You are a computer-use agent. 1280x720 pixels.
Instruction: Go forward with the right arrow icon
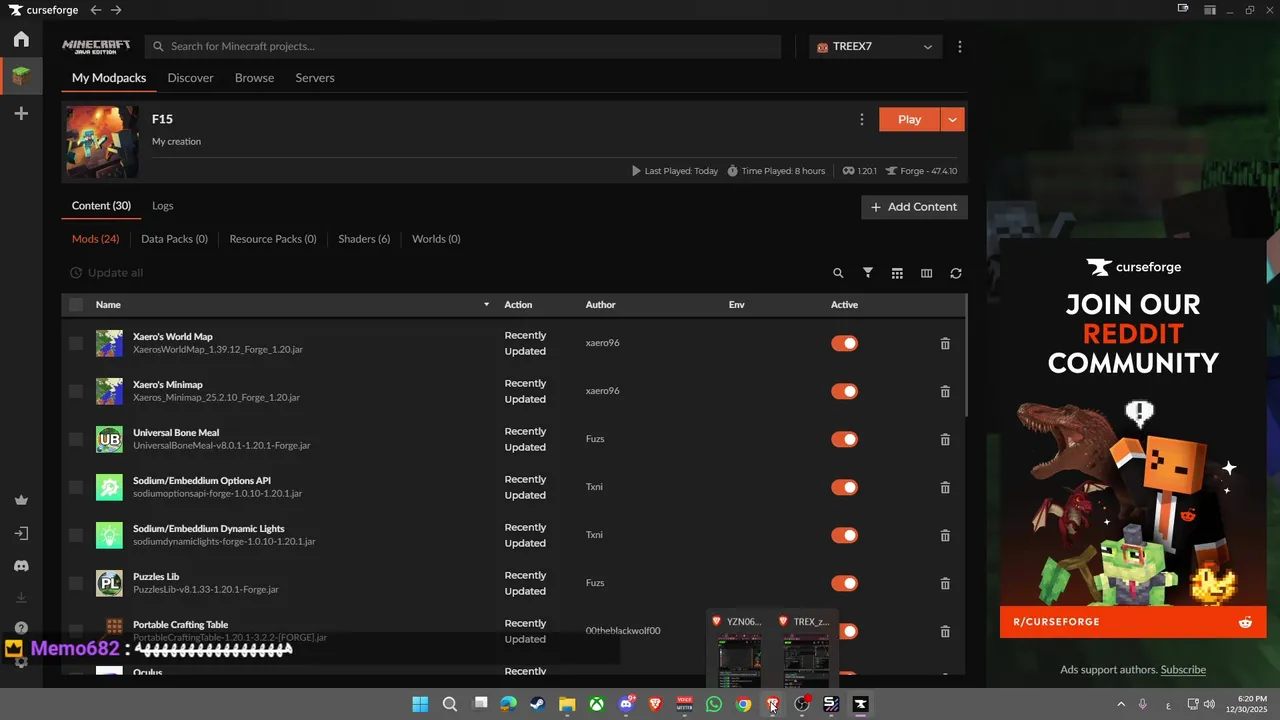click(116, 10)
